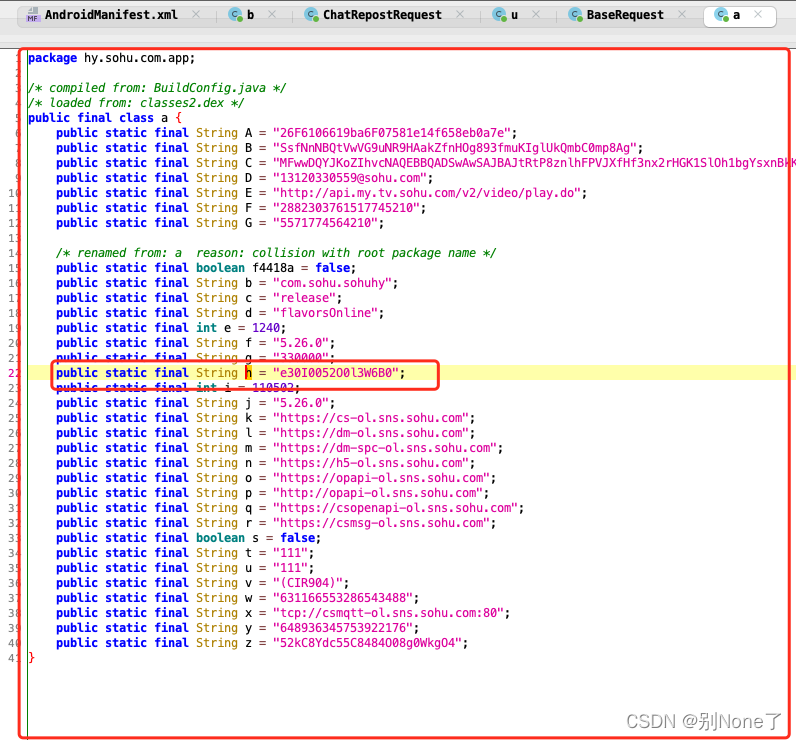Click the highlighted field name h
Viewport: 796px width, 740px height.
point(248,373)
